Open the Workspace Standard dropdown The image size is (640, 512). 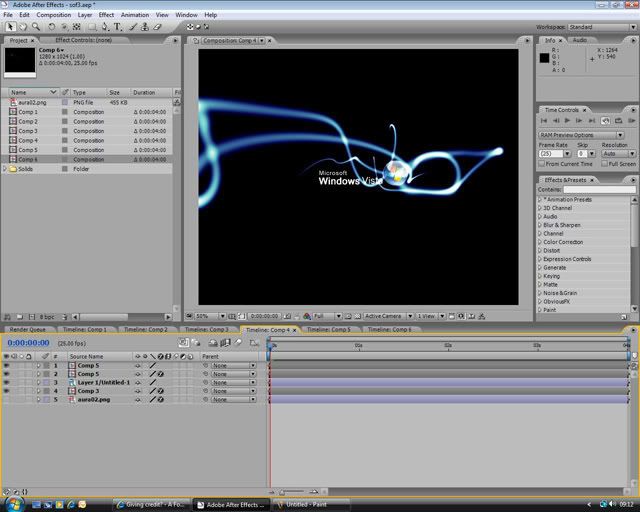coord(602,27)
